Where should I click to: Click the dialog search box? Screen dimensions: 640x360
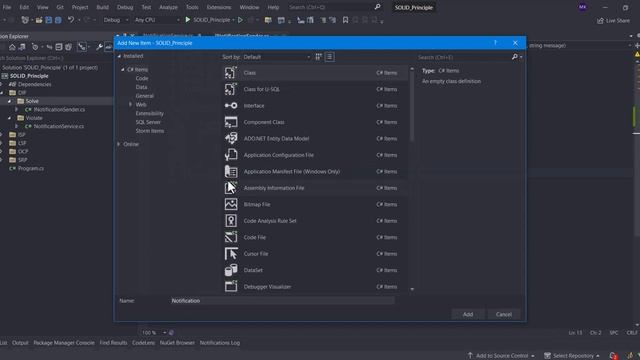click(x=464, y=57)
